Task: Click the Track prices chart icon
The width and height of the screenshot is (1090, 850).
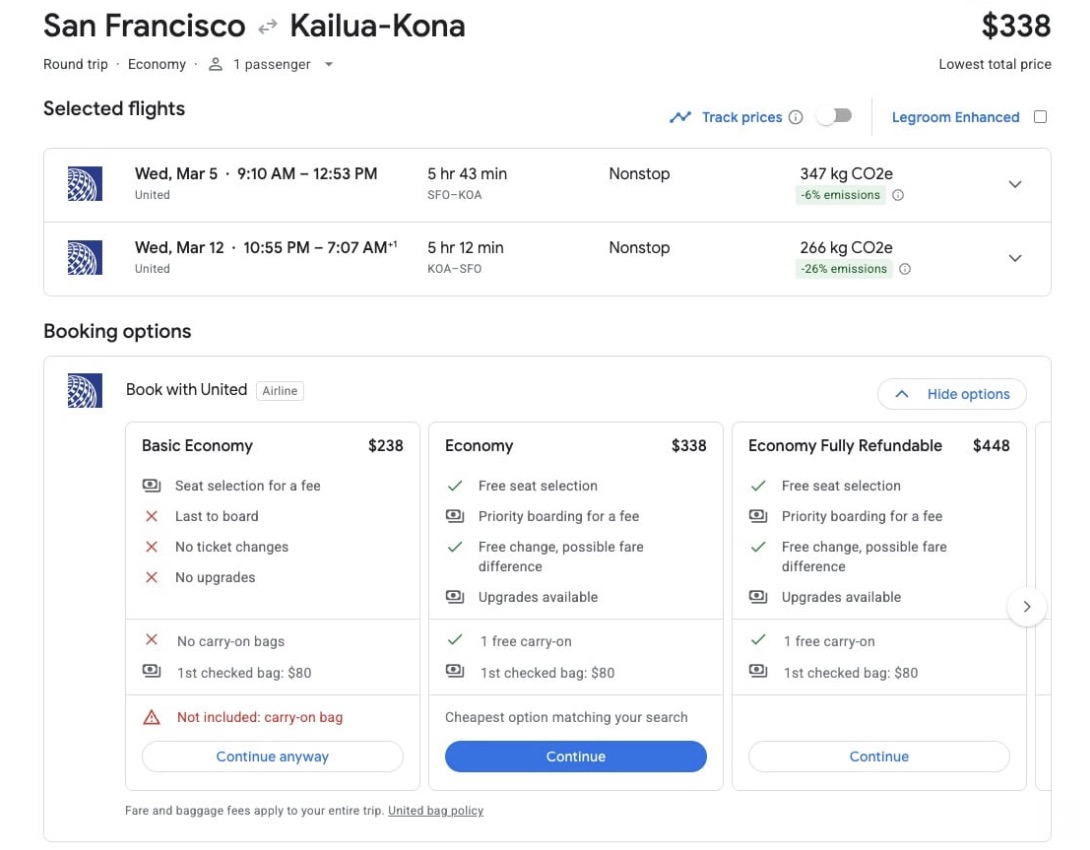Action: [680, 117]
